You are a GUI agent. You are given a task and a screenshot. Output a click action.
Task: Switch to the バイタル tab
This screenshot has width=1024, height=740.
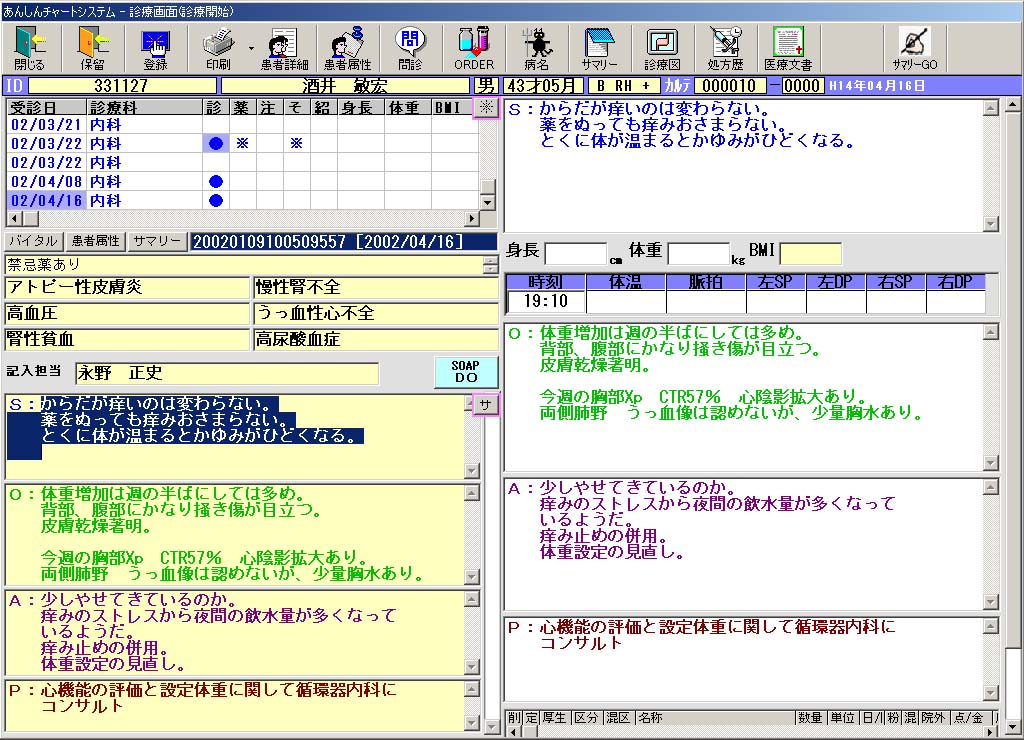coord(33,241)
